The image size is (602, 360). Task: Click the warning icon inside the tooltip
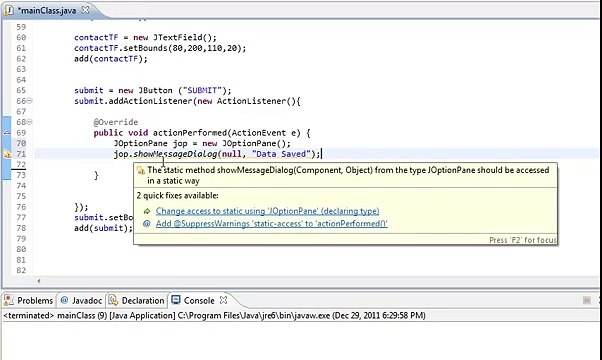click(141, 170)
